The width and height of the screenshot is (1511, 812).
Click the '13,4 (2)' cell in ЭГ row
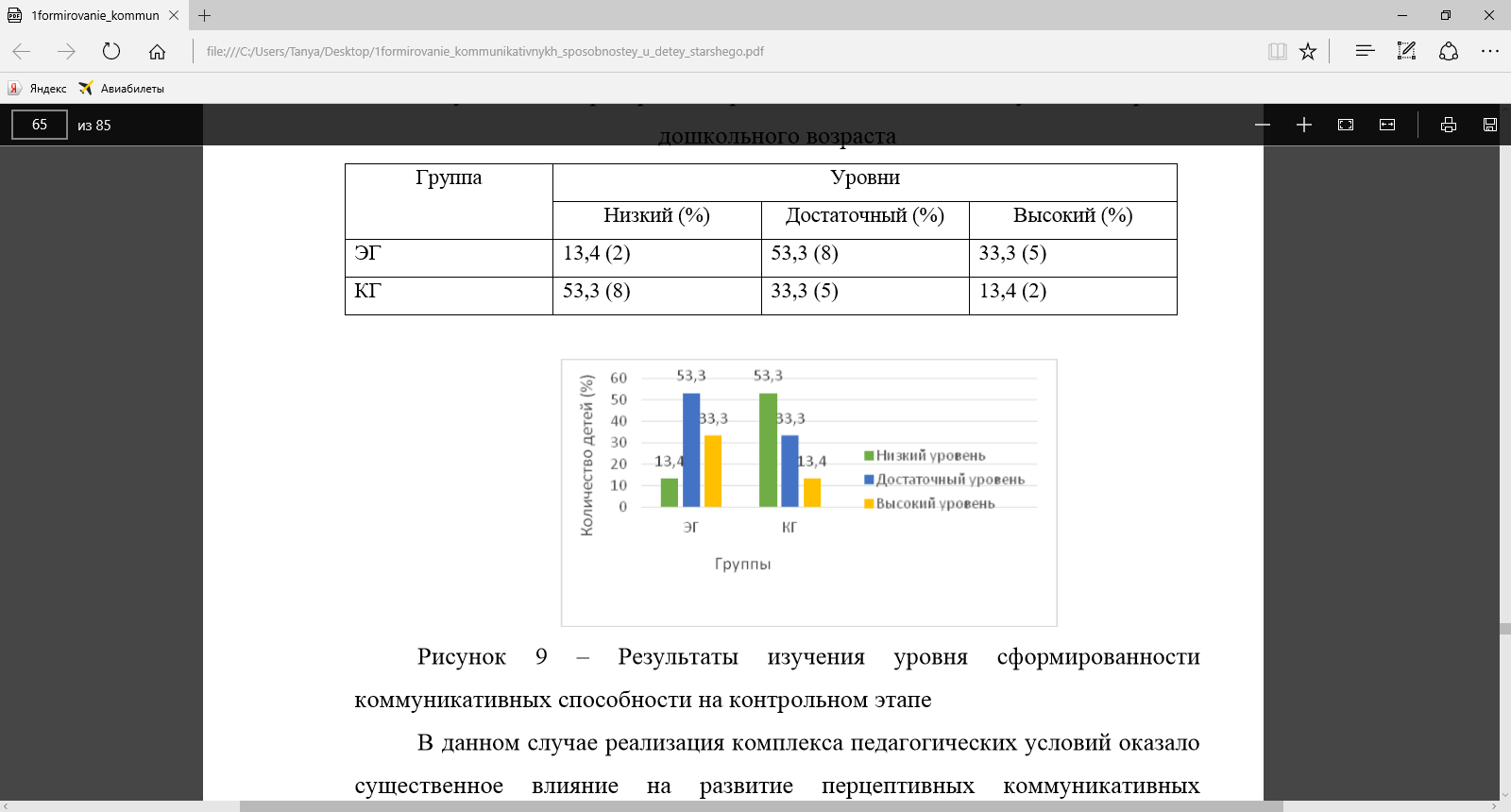[x=597, y=253]
